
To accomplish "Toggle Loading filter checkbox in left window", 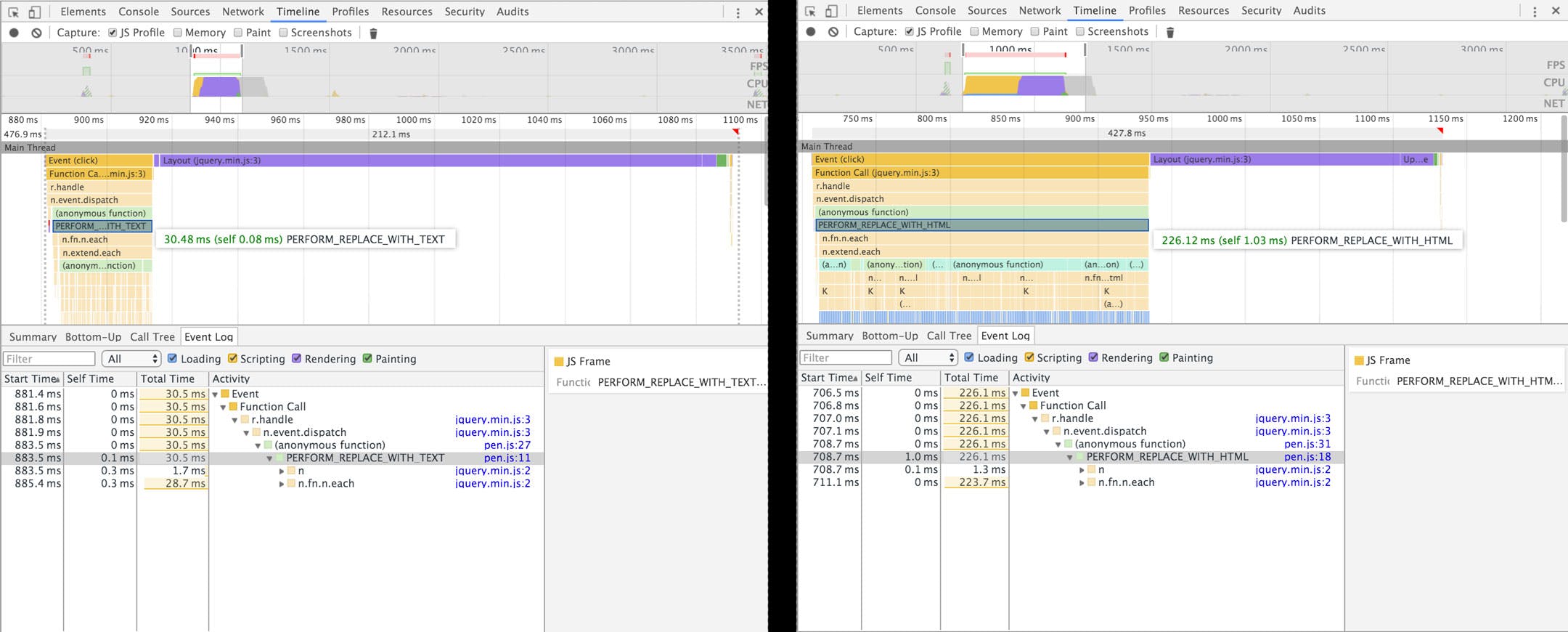I will pos(173,358).
